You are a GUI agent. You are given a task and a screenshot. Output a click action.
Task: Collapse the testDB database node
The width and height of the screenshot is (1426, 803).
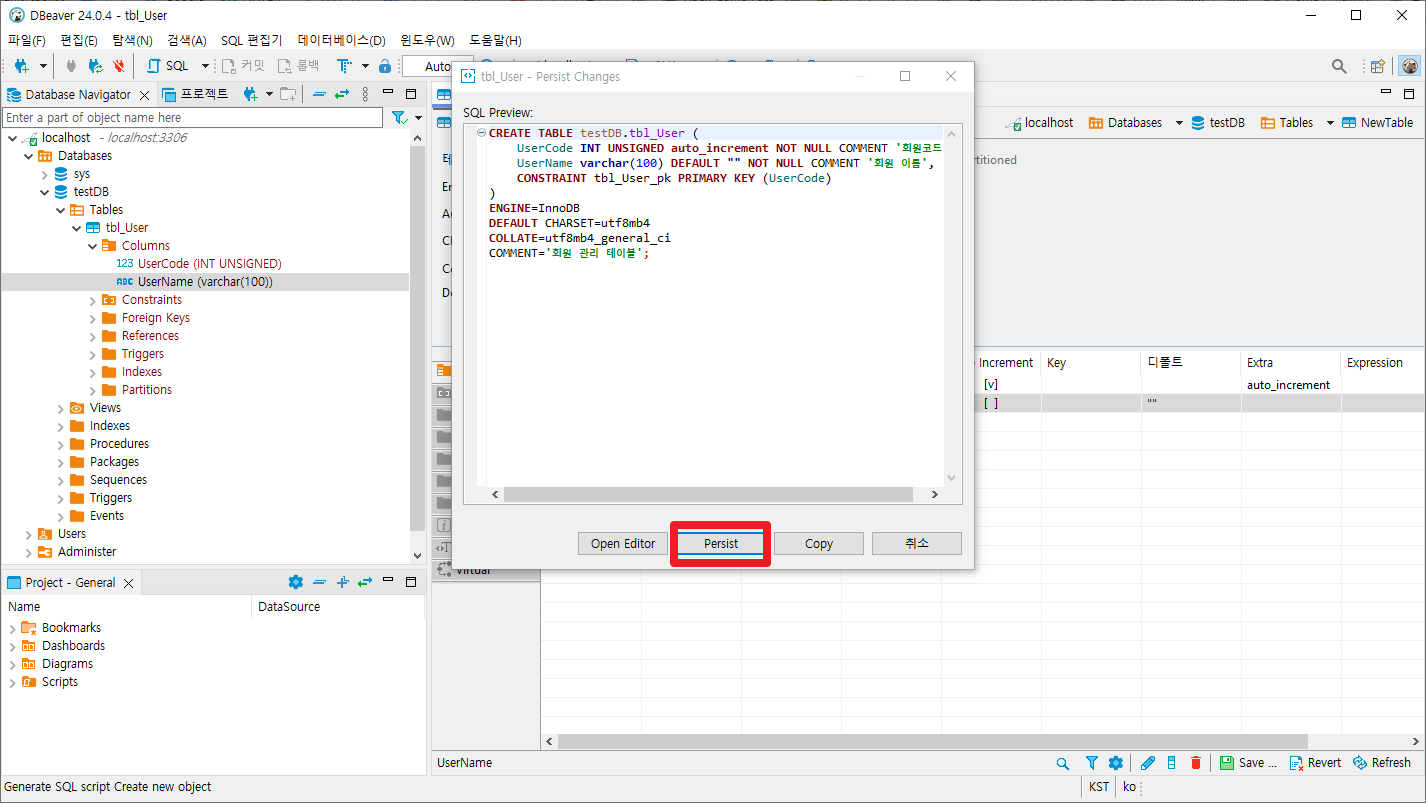pyautogui.click(x=44, y=192)
